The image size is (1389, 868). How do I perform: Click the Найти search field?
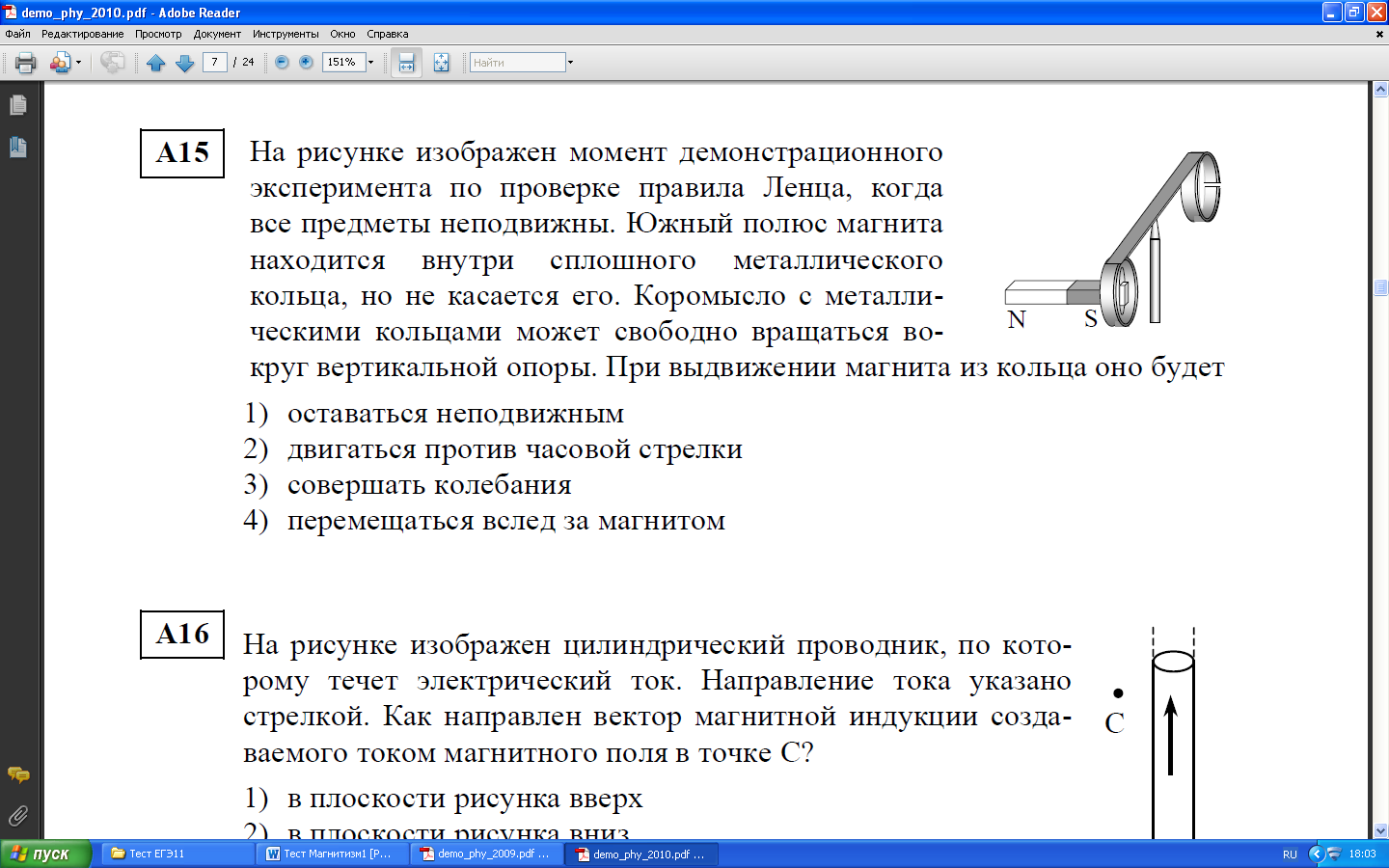point(517,63)
